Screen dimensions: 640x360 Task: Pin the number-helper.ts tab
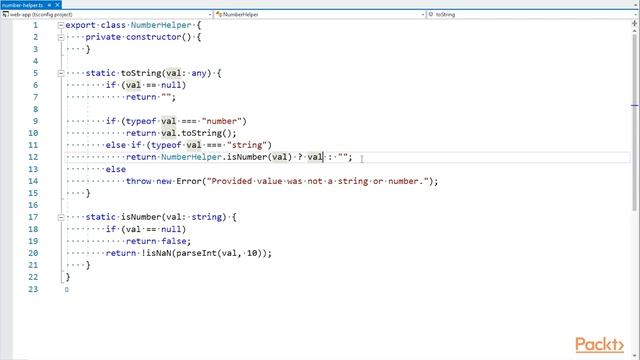[49, 5]
